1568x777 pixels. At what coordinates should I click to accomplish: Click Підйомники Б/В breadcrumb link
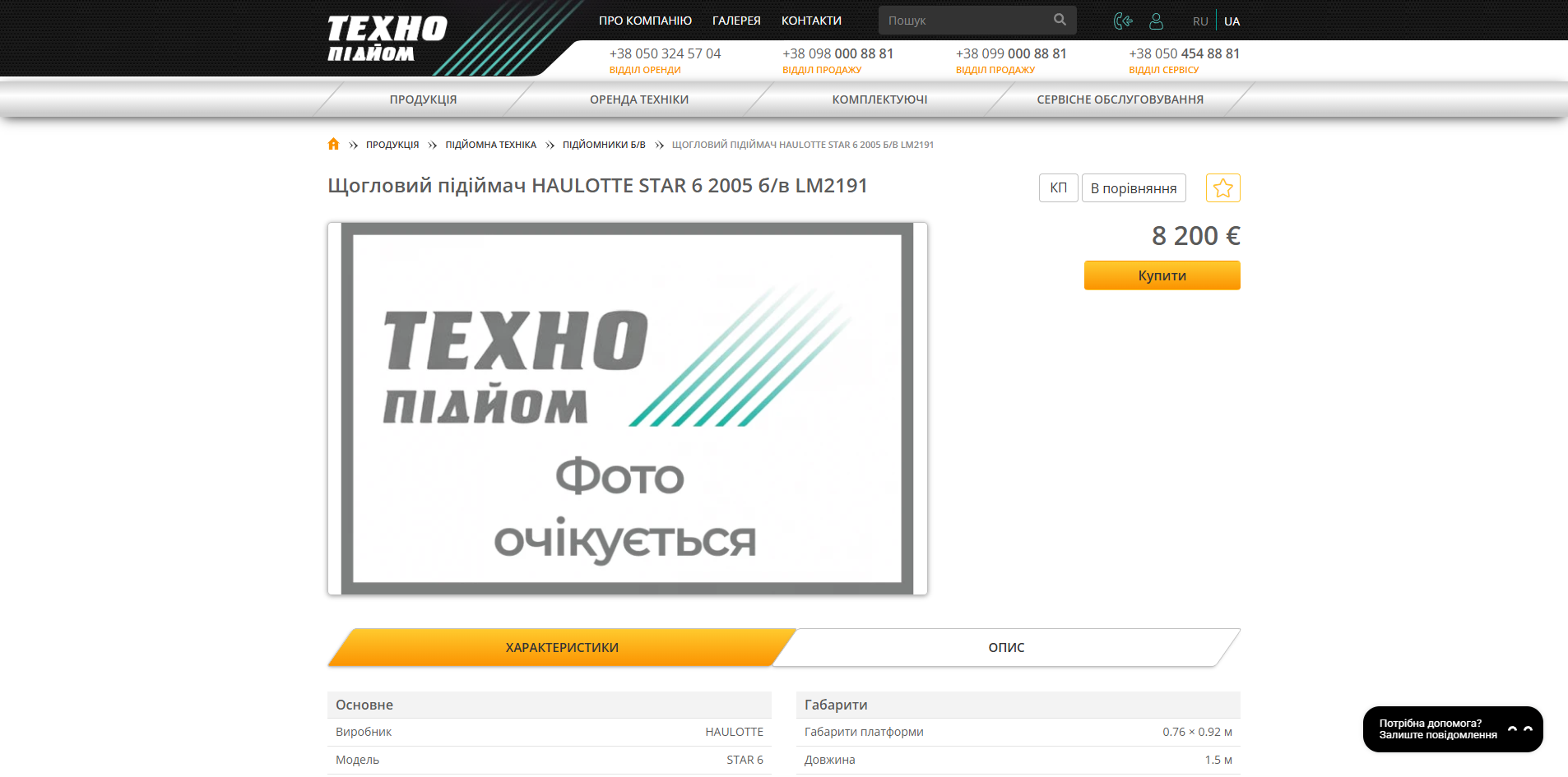[604, 145]
